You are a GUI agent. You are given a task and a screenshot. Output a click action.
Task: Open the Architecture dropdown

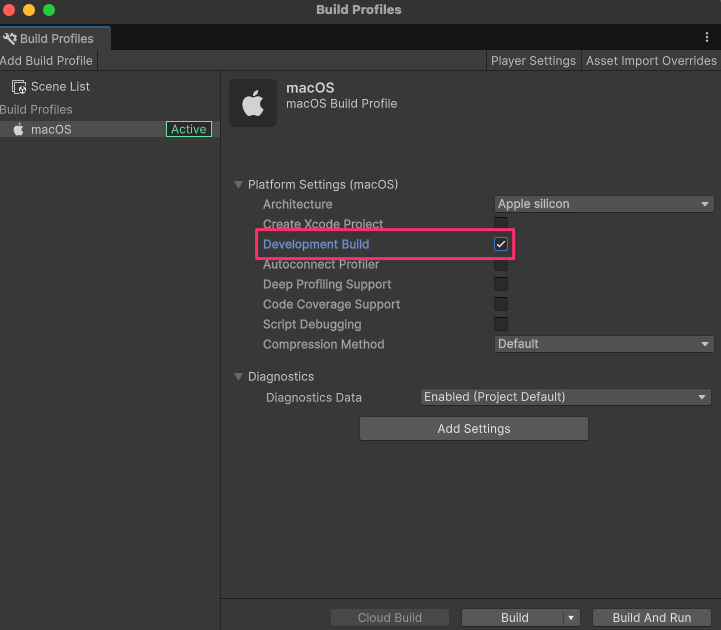coord(604,204)
